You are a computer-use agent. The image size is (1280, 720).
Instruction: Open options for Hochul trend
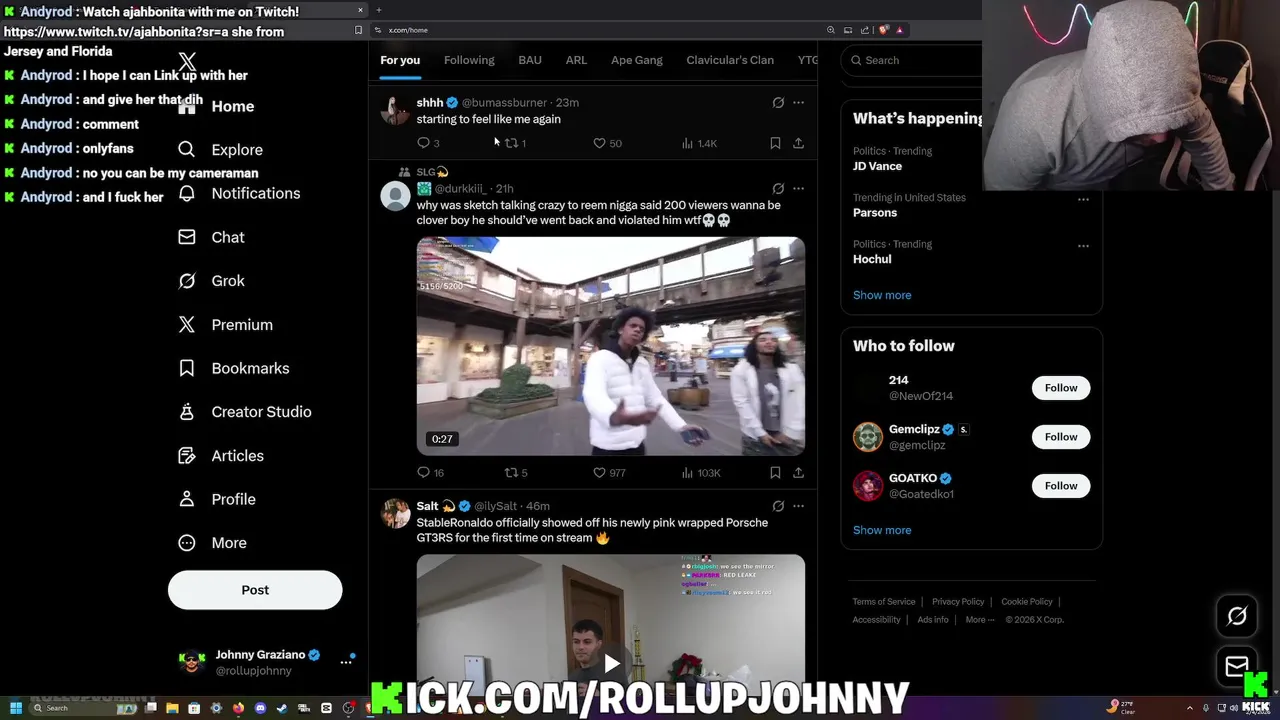[x=1083, y=245]
